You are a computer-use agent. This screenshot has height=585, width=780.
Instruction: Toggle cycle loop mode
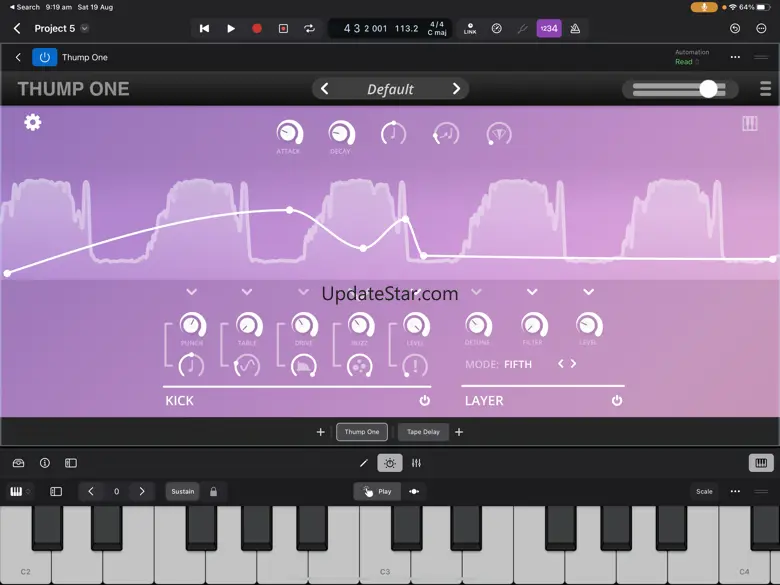tap(309, 28)
